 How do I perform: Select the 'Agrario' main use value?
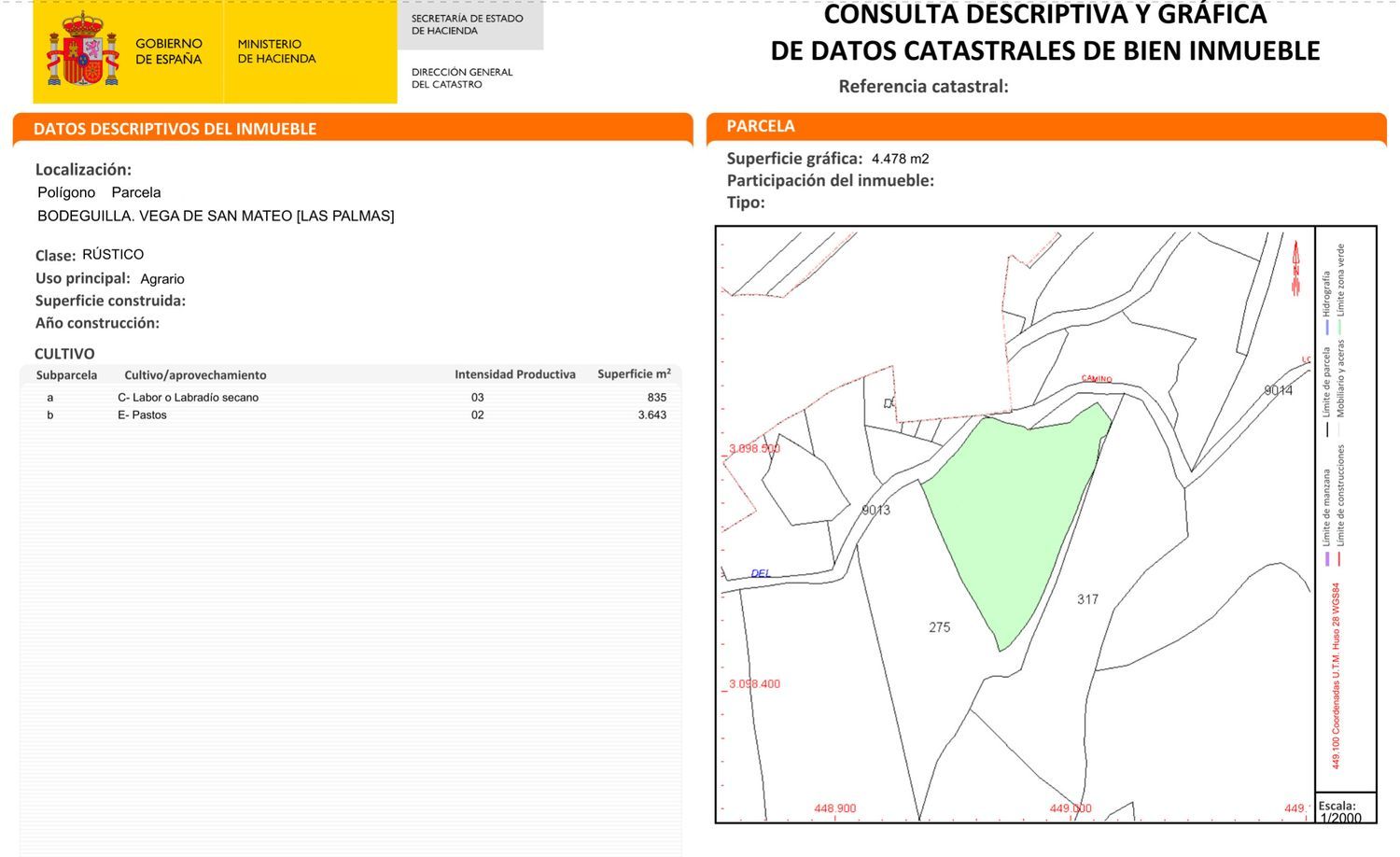(162, 279)
